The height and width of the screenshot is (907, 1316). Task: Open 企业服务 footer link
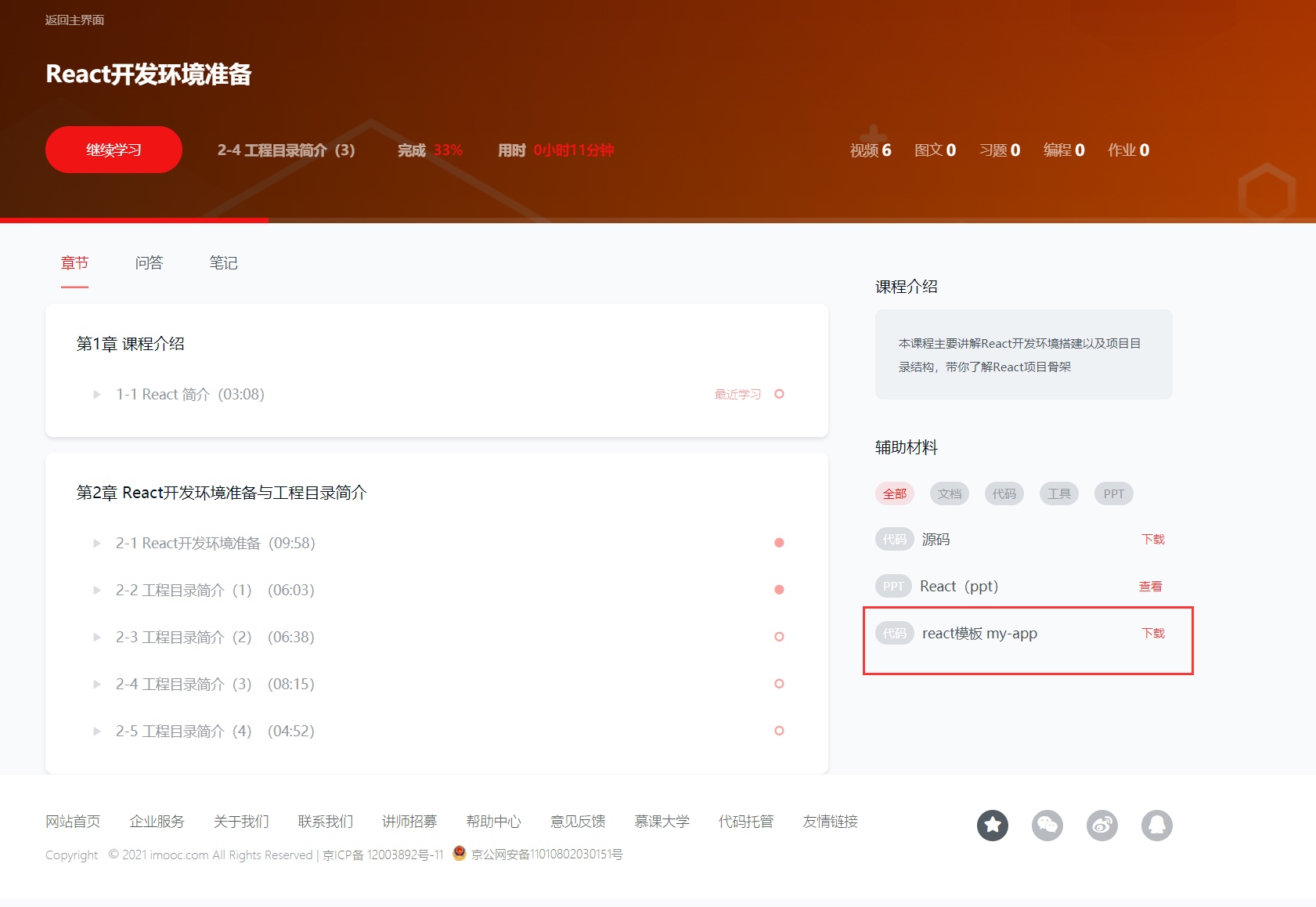click(157, 821)
